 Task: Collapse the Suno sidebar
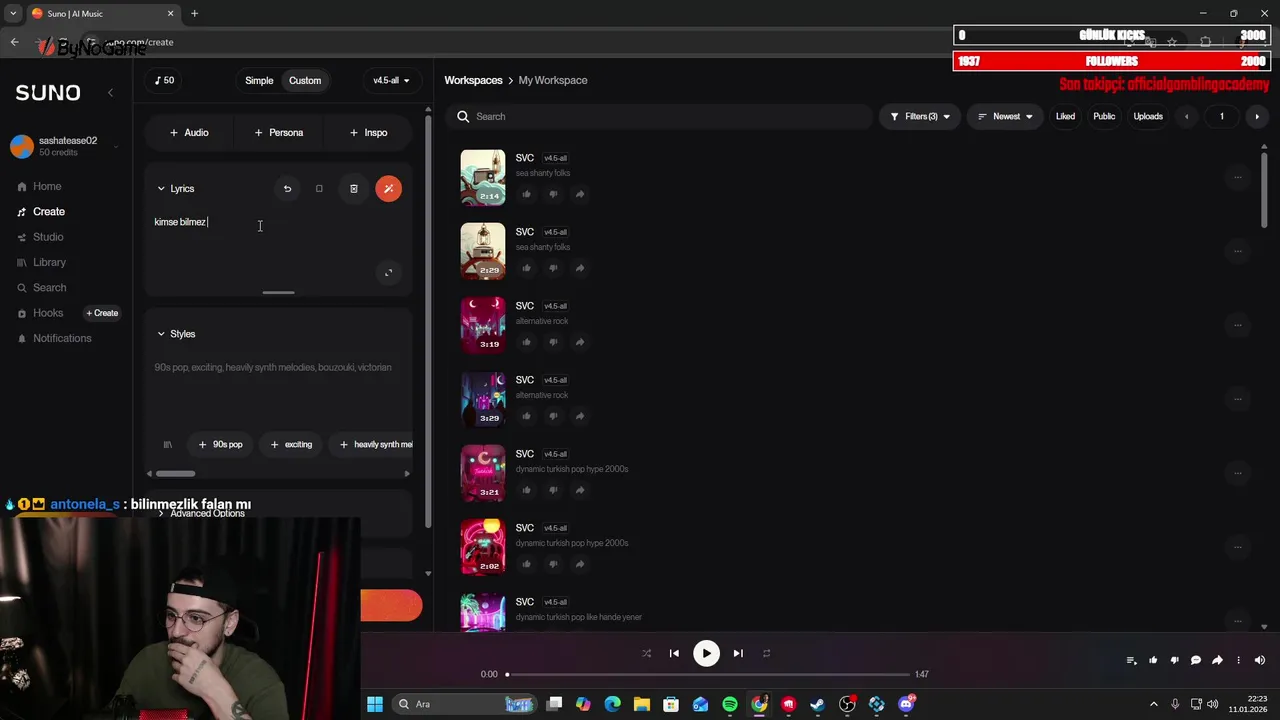point(110,92)
